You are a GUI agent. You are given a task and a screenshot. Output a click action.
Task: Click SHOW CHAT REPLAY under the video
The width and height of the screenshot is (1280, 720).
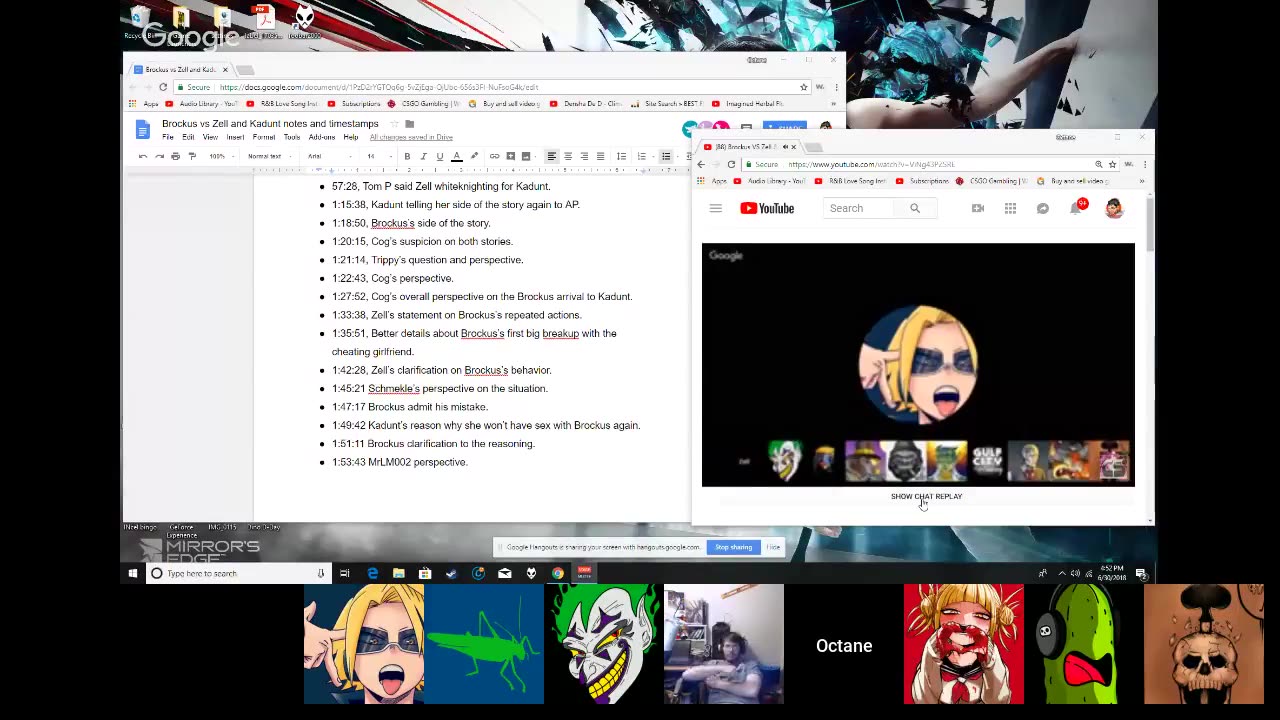click(x=926, y=496)
